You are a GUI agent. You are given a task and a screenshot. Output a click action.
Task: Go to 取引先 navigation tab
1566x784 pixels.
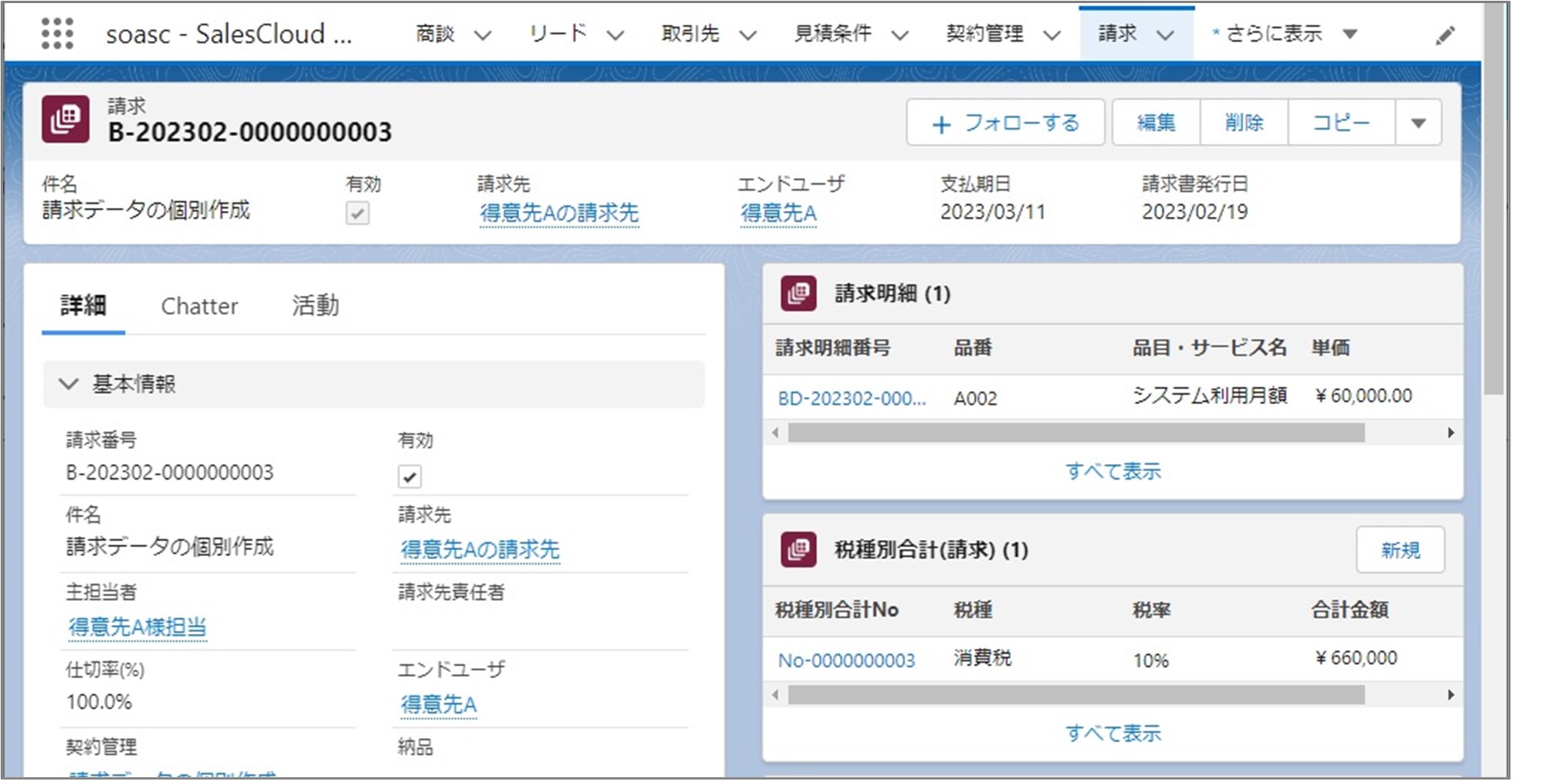690,34
